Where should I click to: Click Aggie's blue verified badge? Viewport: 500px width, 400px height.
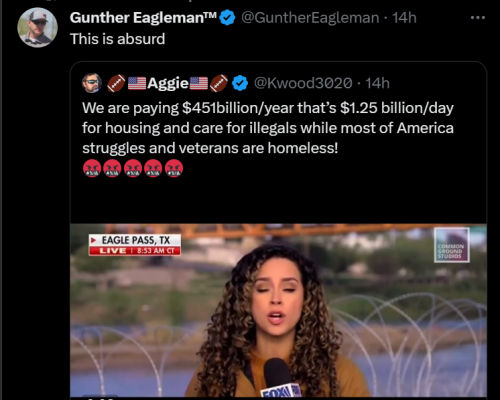(240, 83)
